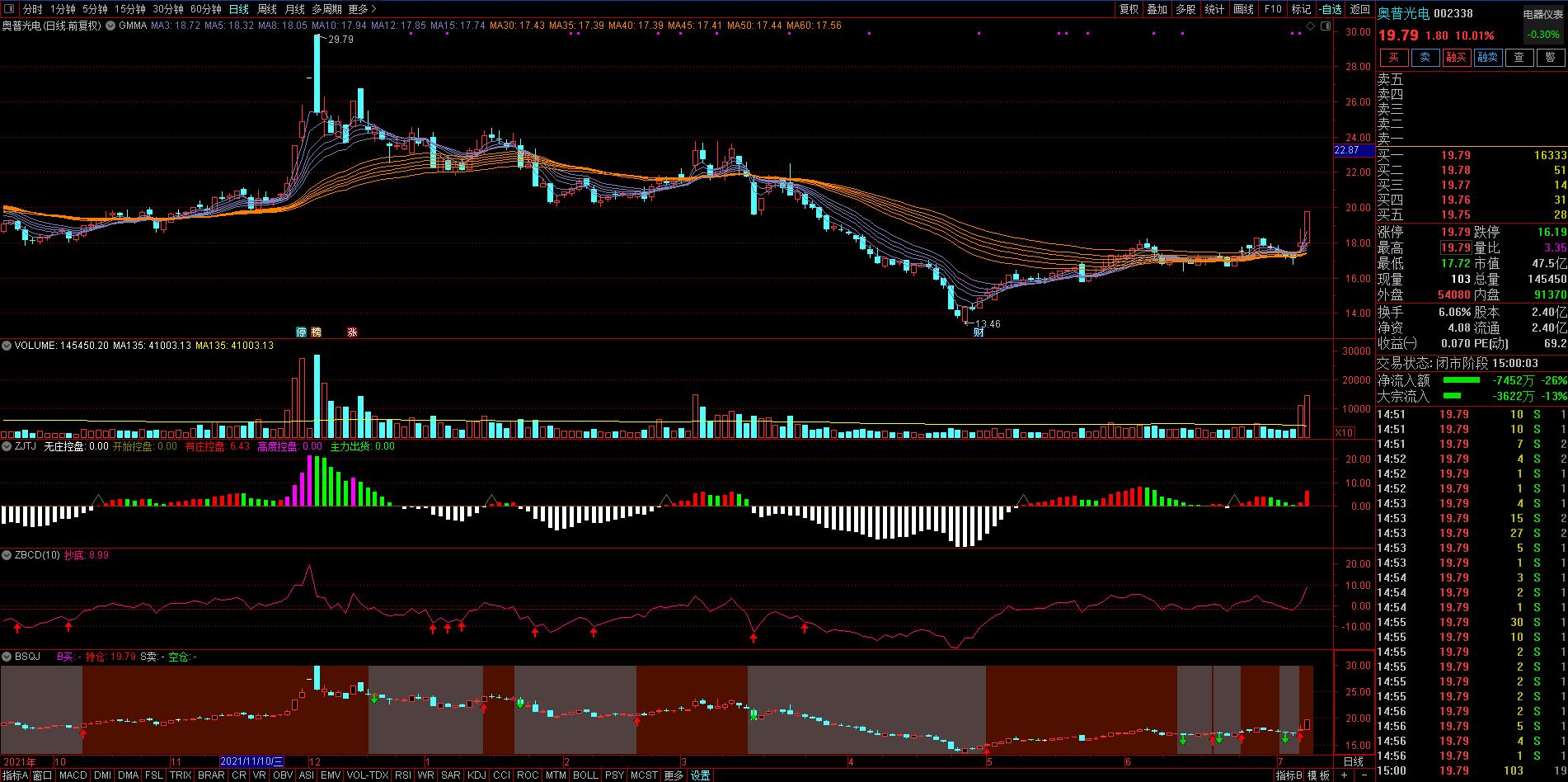Click the 复权 adjustment button
The width and height of the screenshot is (1568, 782).
coord(1129,9)
